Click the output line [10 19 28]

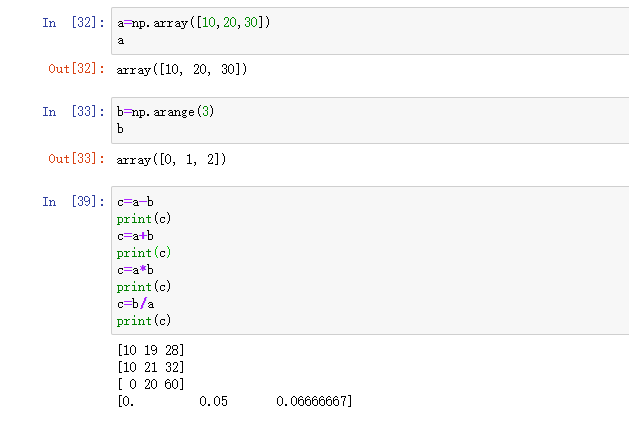tap(151, 350)
